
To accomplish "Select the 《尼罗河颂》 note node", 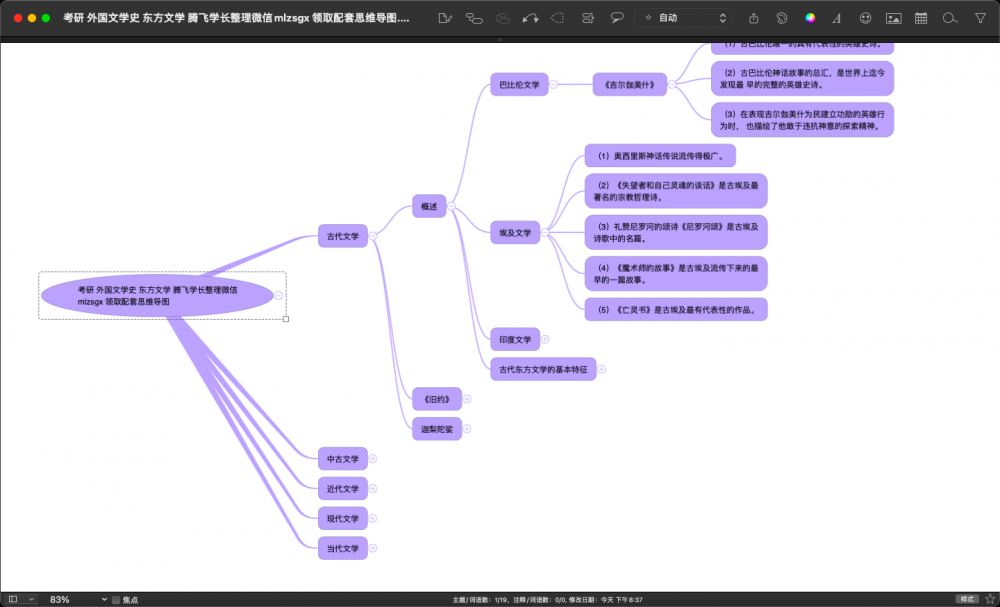I will tap(676, 232).
